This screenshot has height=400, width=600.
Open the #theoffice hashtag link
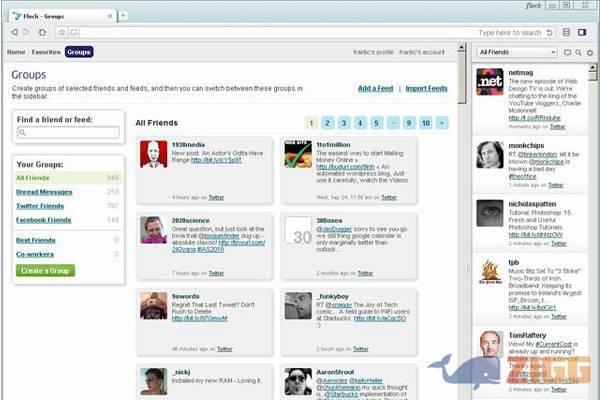(x=522, y=176)
